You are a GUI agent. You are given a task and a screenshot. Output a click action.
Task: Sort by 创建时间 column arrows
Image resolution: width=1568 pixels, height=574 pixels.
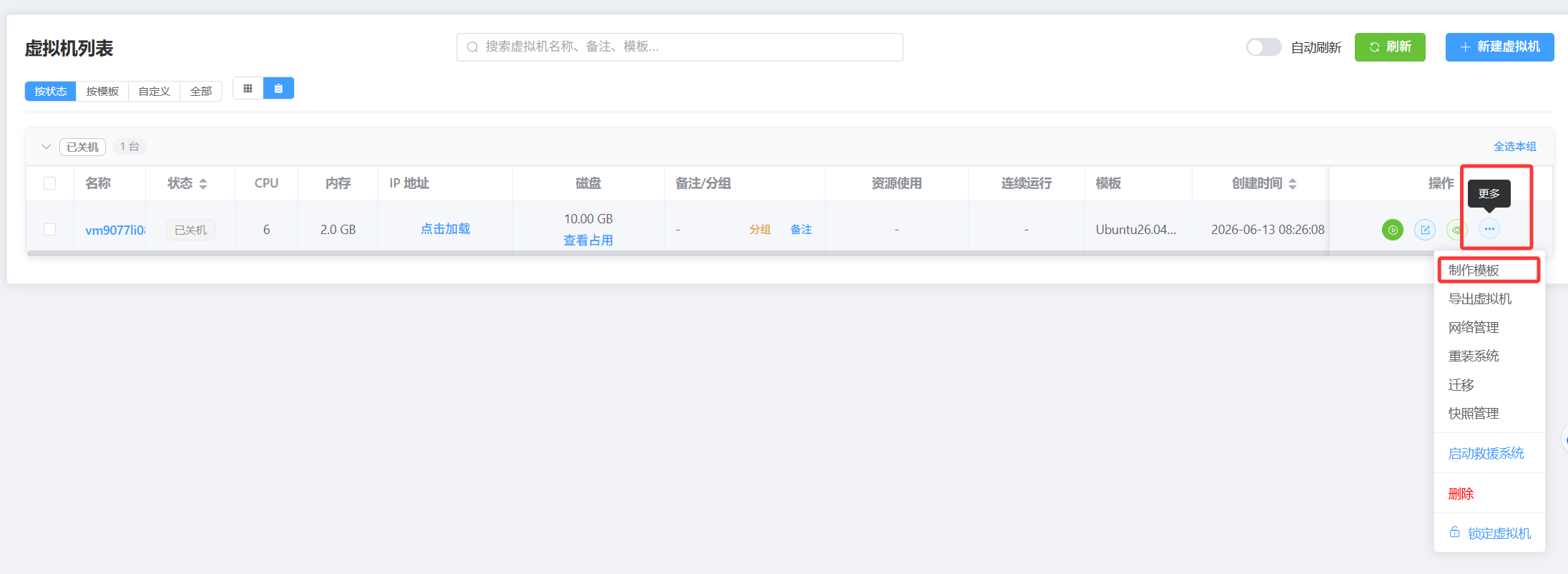1293,184
